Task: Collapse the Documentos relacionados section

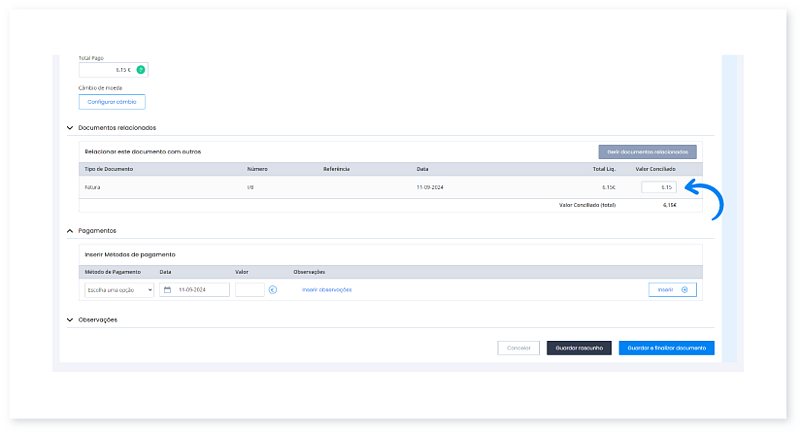Action: (70, 128)
